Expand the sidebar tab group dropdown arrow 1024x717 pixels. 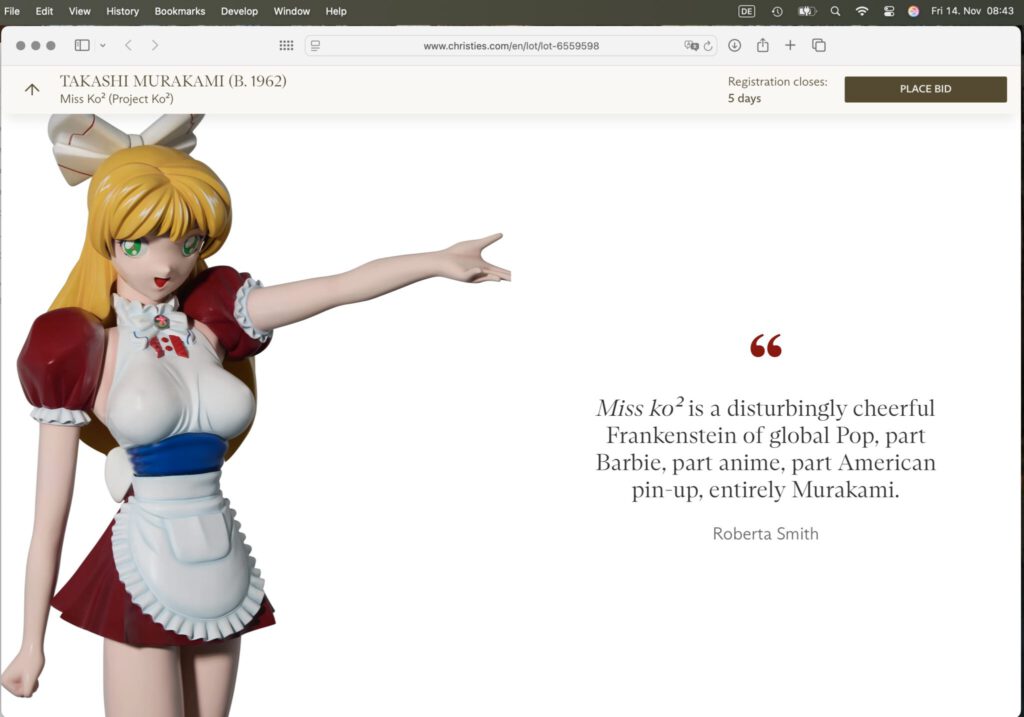pos(102,46)
